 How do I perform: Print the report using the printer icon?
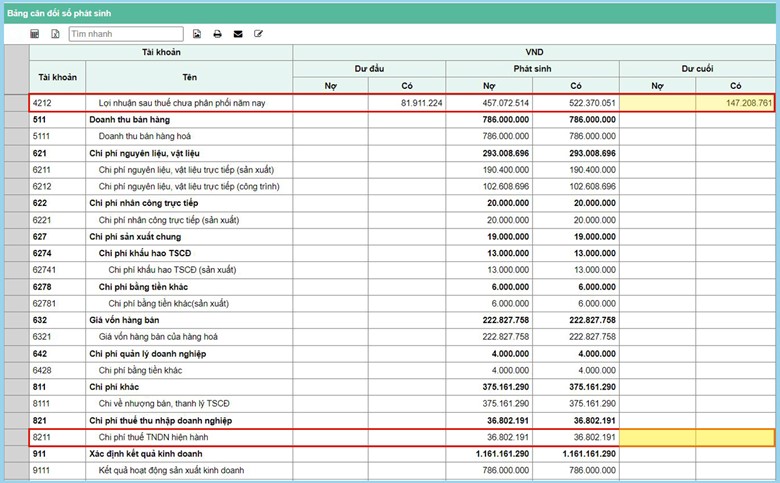pos(217,34)
